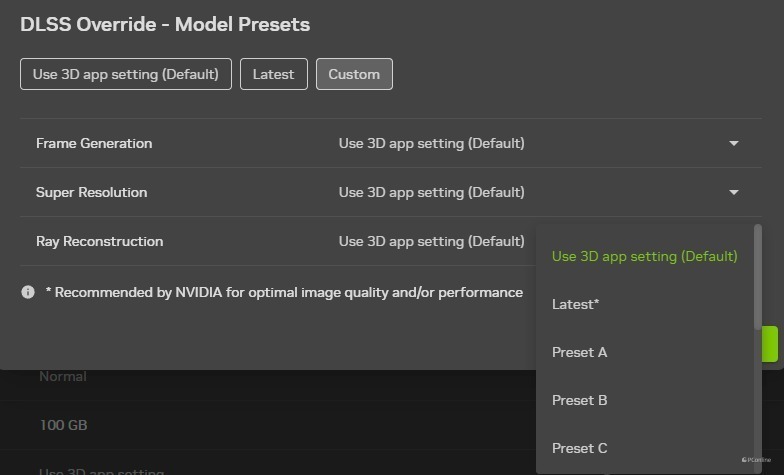Screen dimensions: 784x475
Task: Click the dimmed '100 GB' setting row
Action: pos(63,425)
